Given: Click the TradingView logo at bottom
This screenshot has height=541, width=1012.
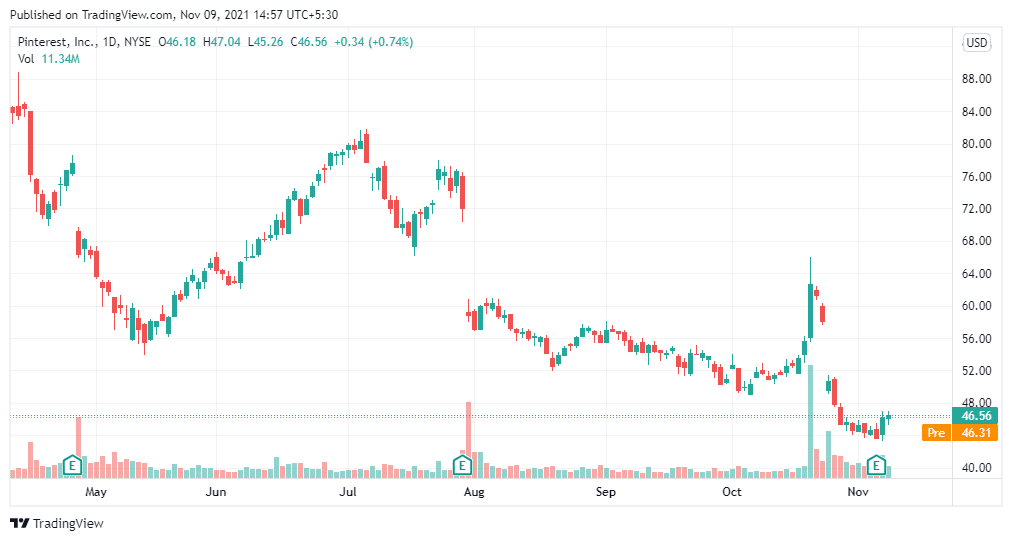Looking at the screenshot, I should click(57, 523).
